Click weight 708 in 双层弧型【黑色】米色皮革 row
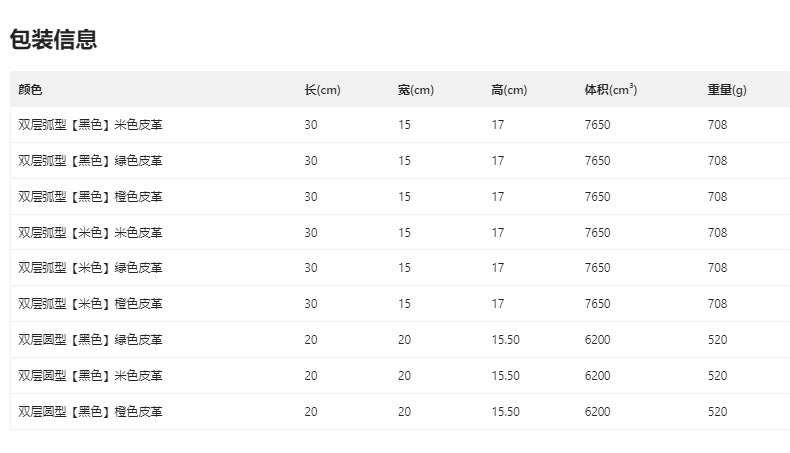Image resolution: width=790 pixels, height=453 pixels. 717,125
